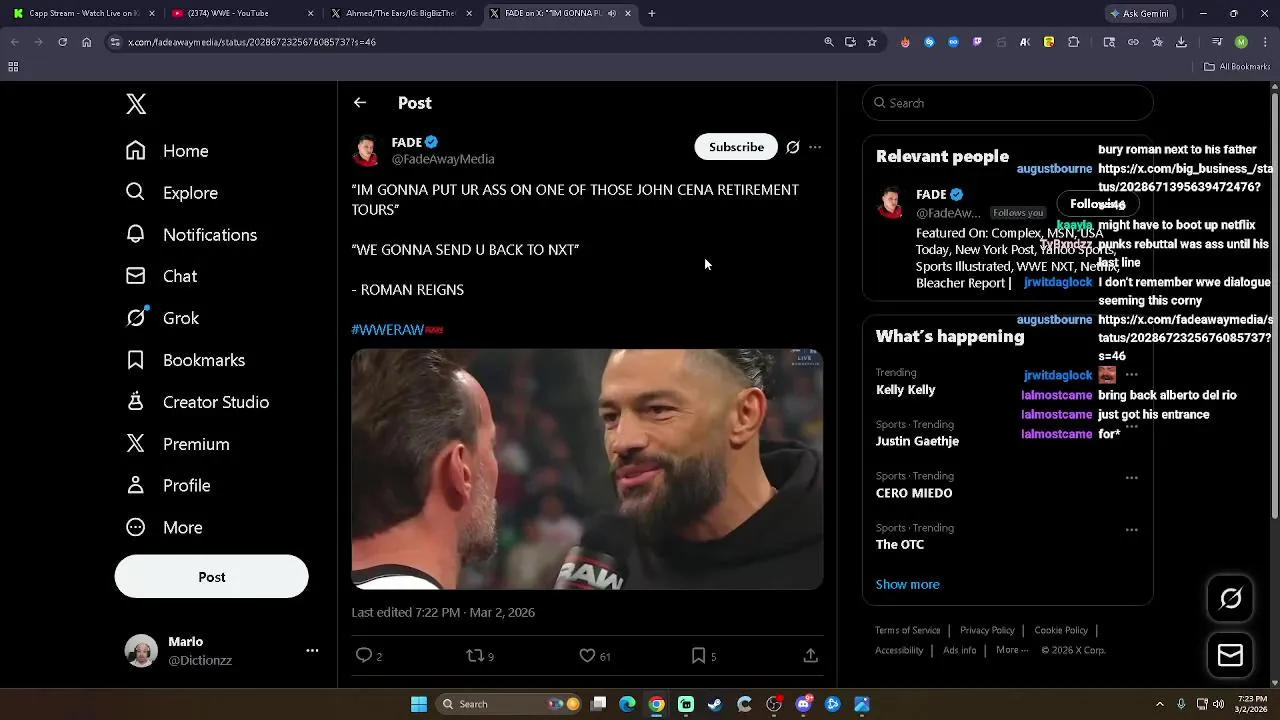
Task: Go to Notifications
Action: (x=191, y=235)
